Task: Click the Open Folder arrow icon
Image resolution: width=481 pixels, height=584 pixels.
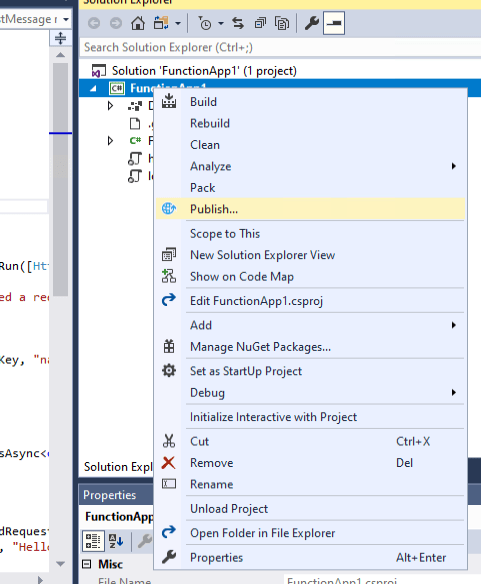Action: [169, 532]
